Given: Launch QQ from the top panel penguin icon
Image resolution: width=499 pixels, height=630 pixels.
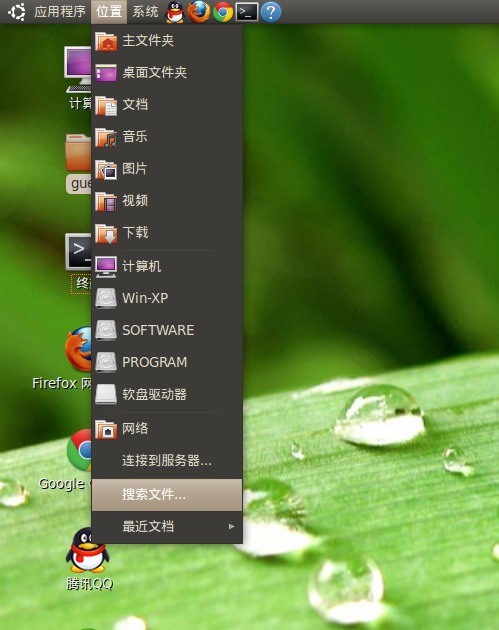Looking at the screenshot, I should 175,12.
